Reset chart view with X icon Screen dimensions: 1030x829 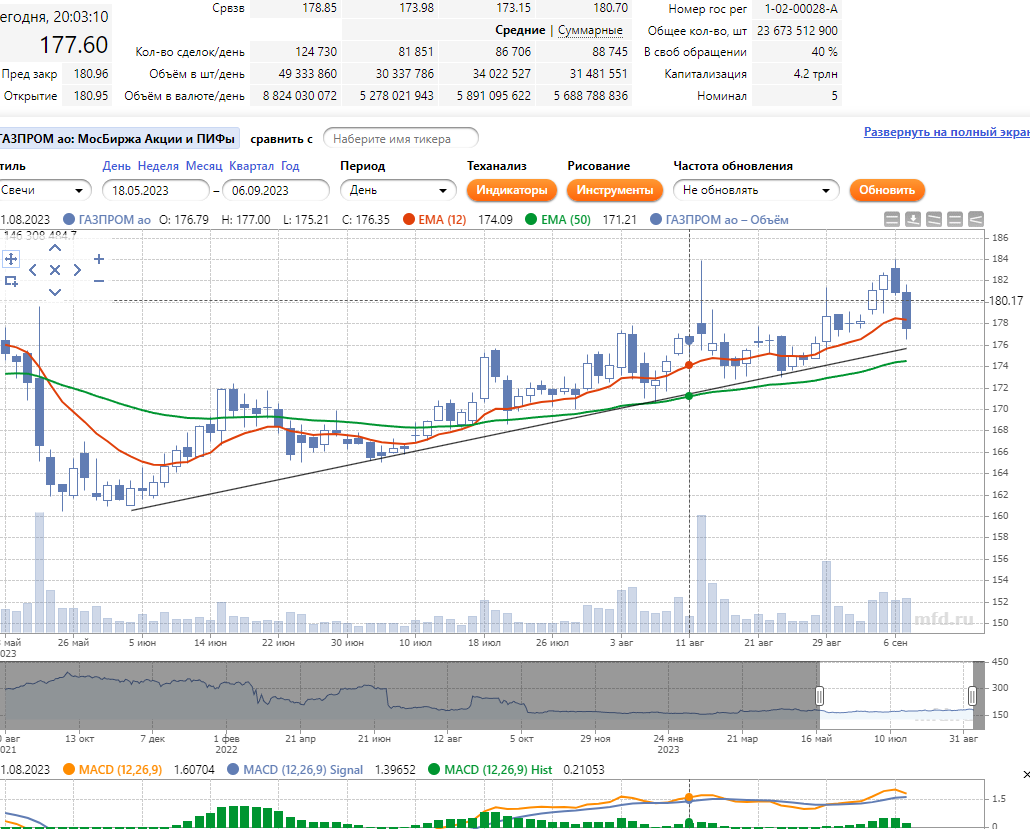coord(55,270)
